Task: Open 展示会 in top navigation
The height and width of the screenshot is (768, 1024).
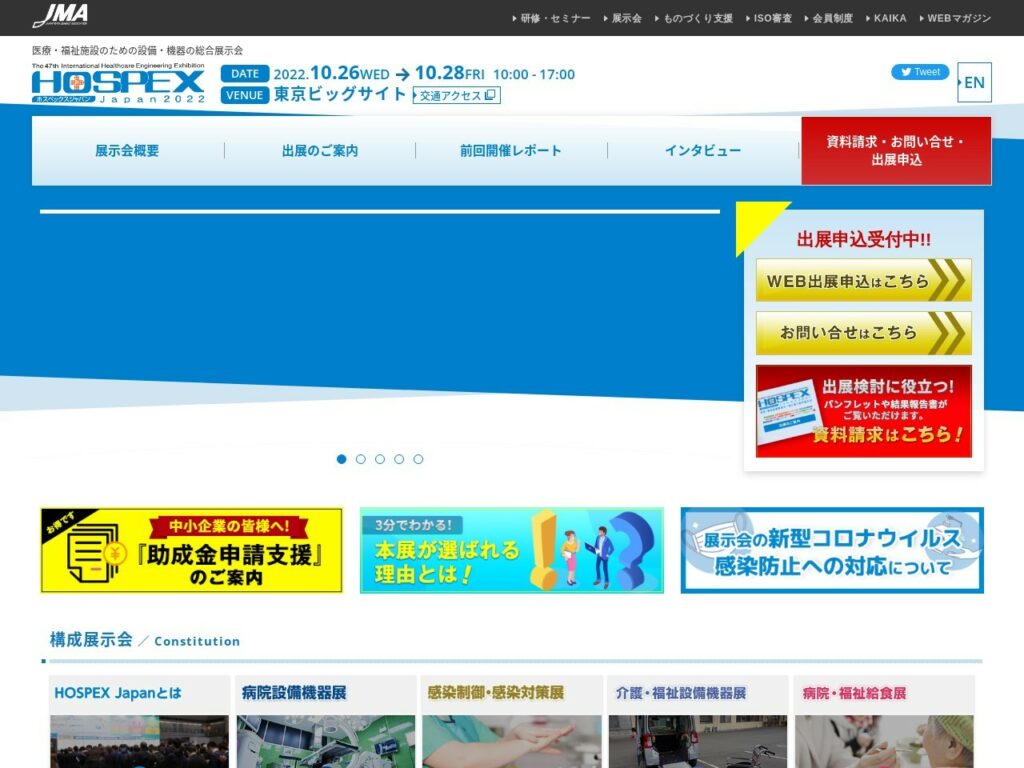Action: tap(623, 18)
